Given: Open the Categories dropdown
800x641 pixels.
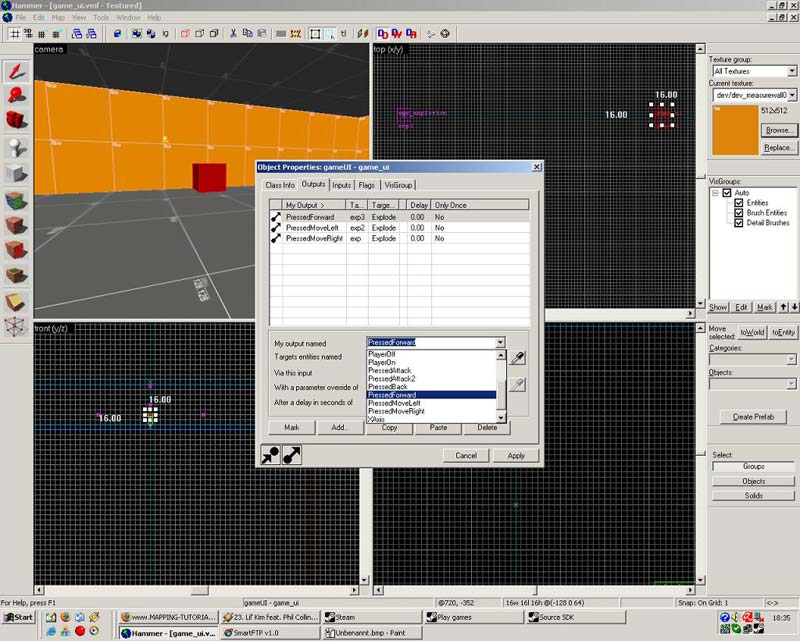Looking at the screenshot, I should click(791, 360).
